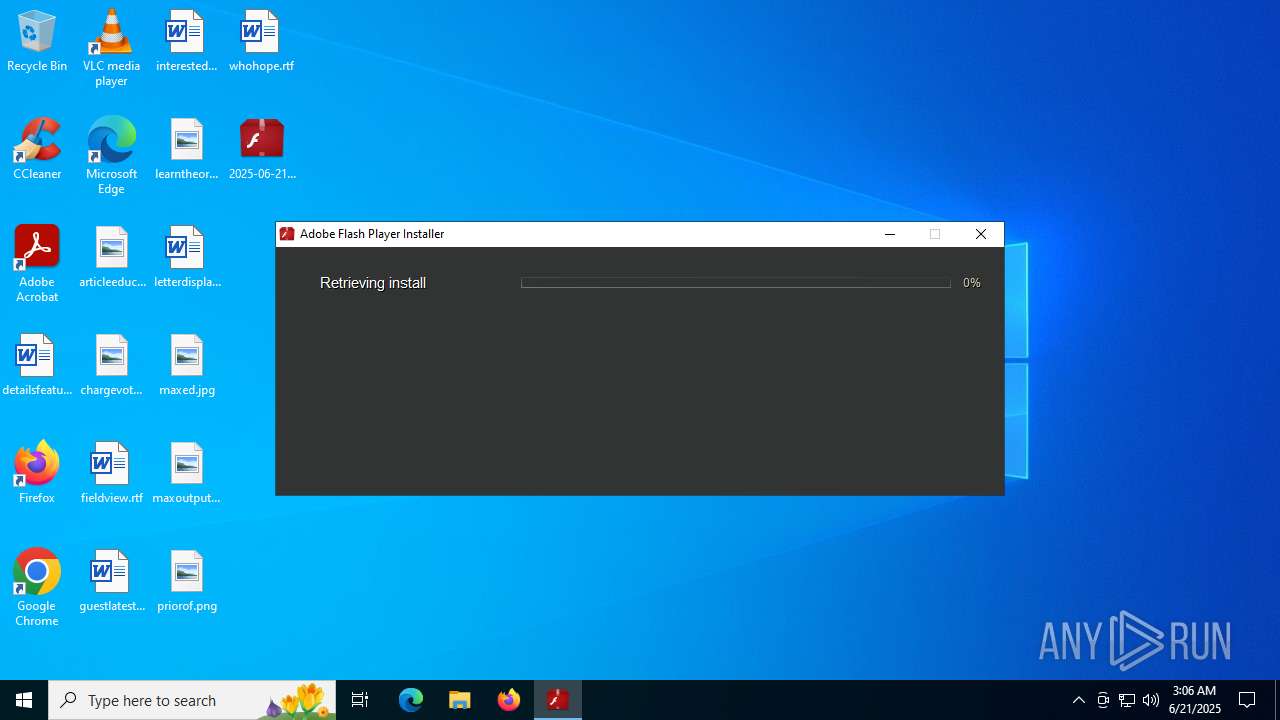Open clock showing 3:06 AM
The image size is (1280, 720).
pyautogui.click(x=1194, y=700)
